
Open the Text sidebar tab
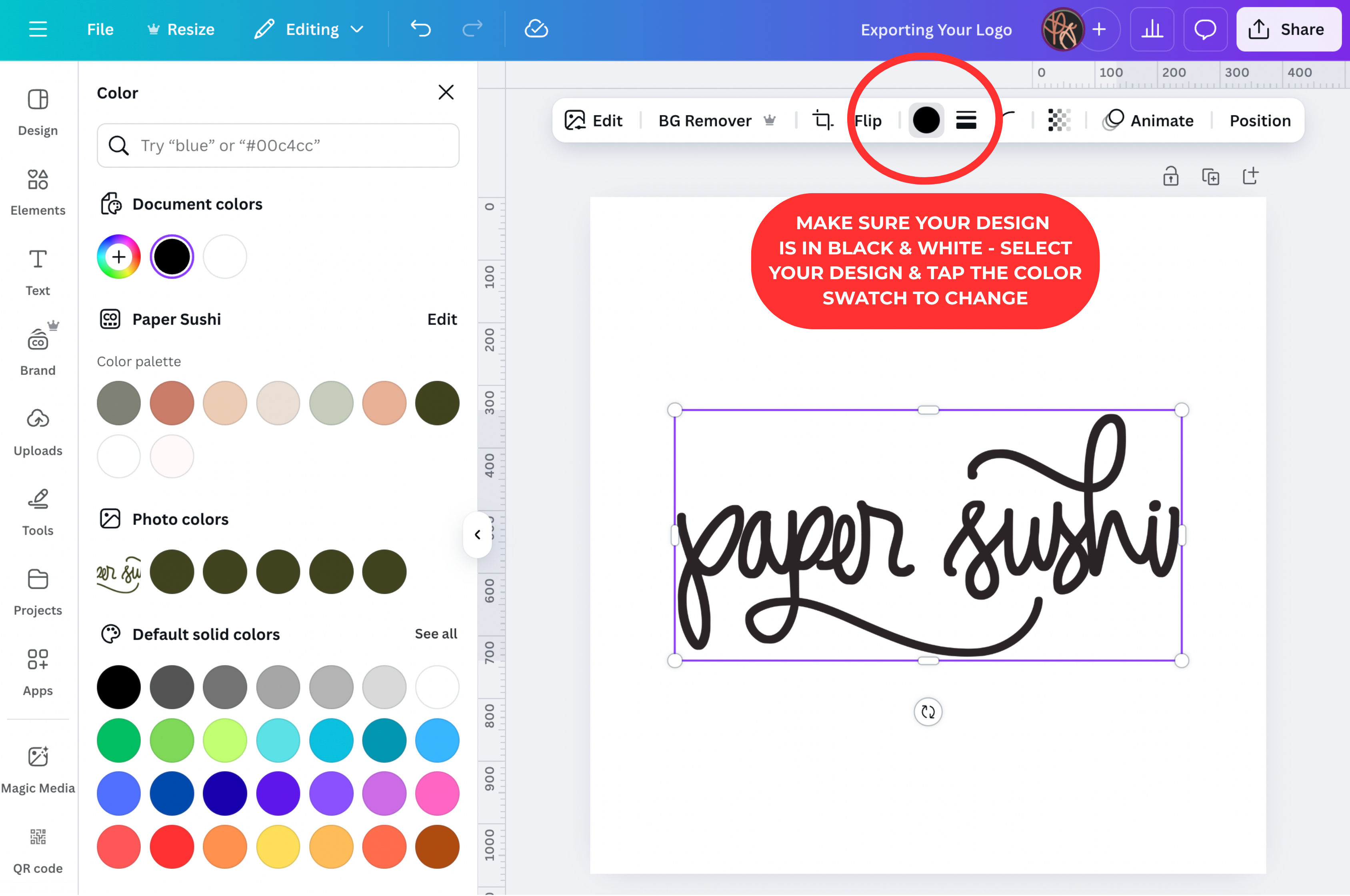coord(38,272)
